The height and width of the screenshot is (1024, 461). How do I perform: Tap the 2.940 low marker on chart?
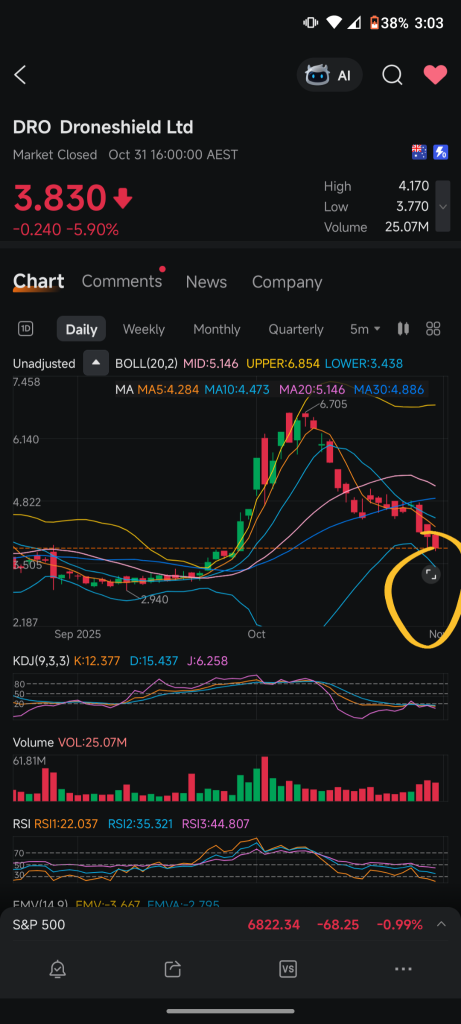coord(155,600)
